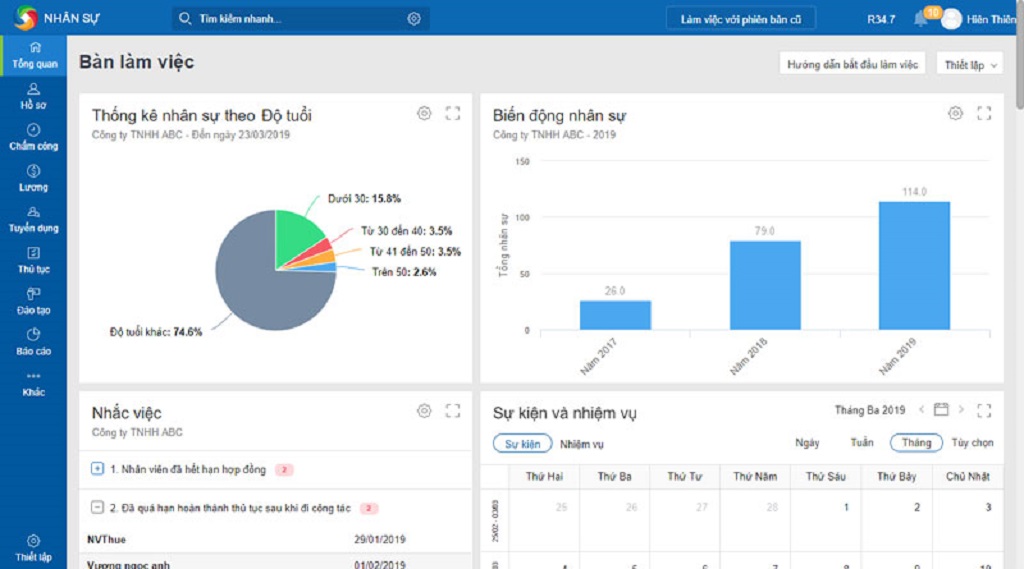Open the calendar date picker icon
Viewport: 1024px width, 569px height.
click(941, 410)
